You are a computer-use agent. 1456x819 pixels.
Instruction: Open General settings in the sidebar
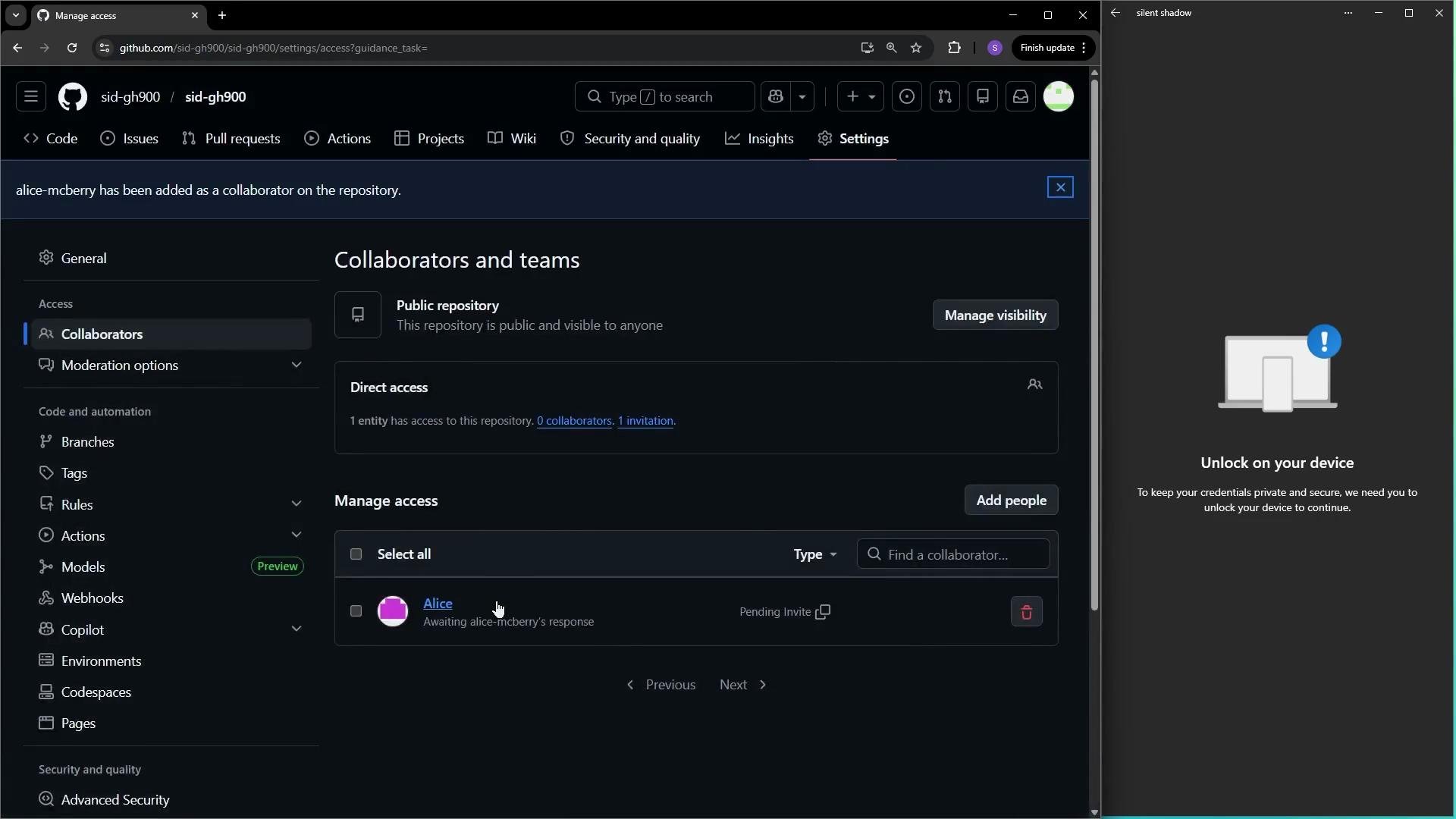coord(171,259)
